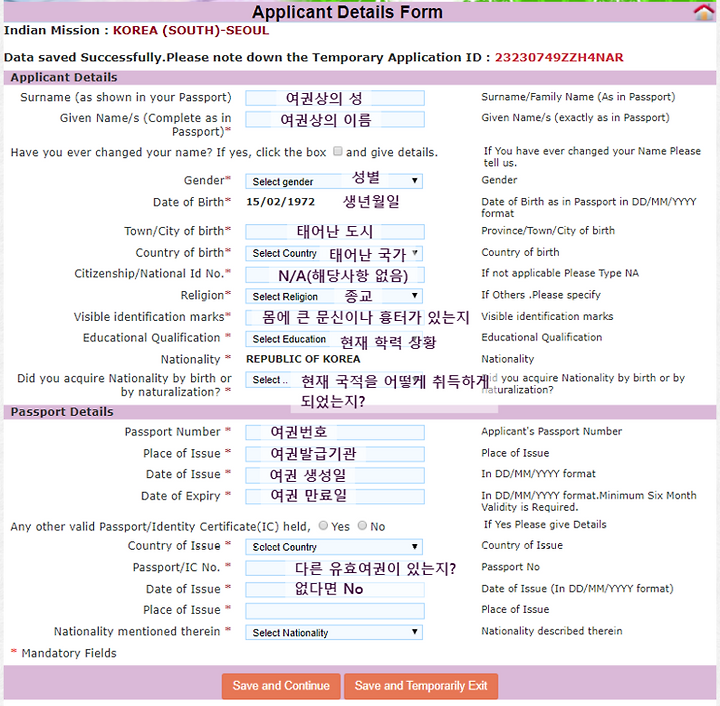Click the Visible identification marks field
720x706 pixels.
(x=334, y=317)
